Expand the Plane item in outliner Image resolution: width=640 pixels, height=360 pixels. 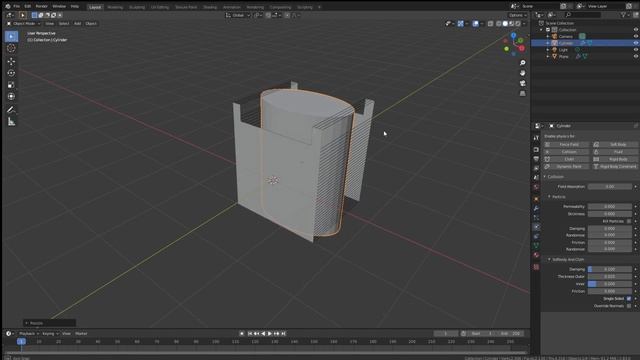pyautogui.click(x=548, y=56)
